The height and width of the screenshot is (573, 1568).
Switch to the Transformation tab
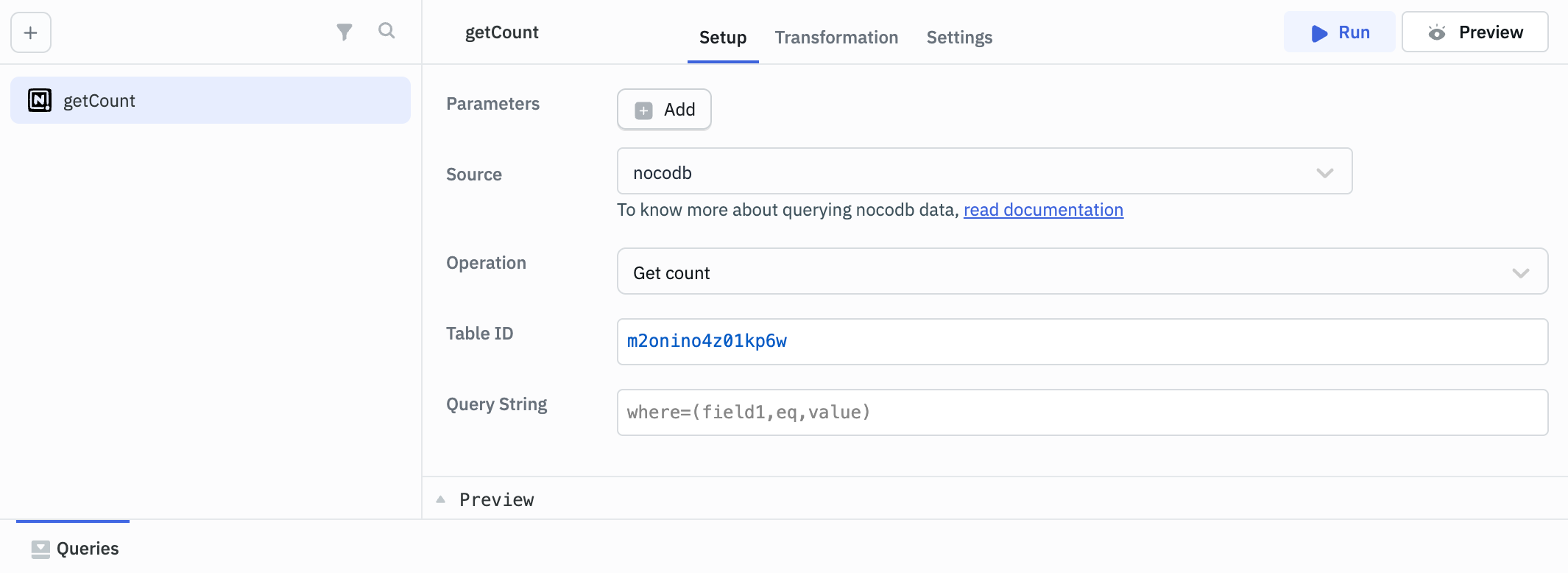(x=836, y=38)
